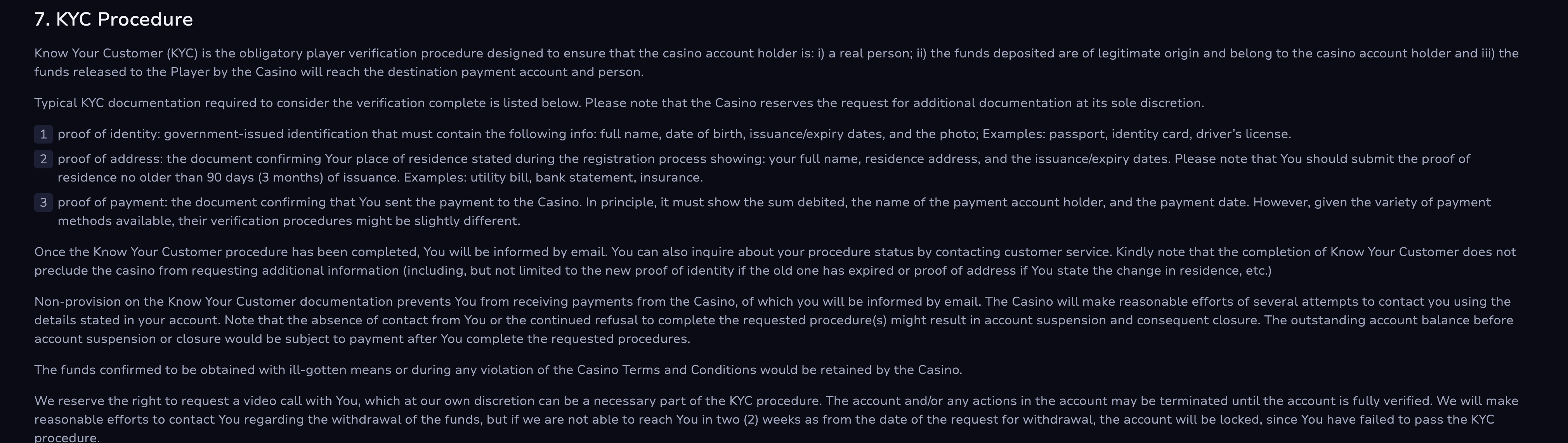
Task: Click the number 1 list badge
Action: (x=43, y=134)
